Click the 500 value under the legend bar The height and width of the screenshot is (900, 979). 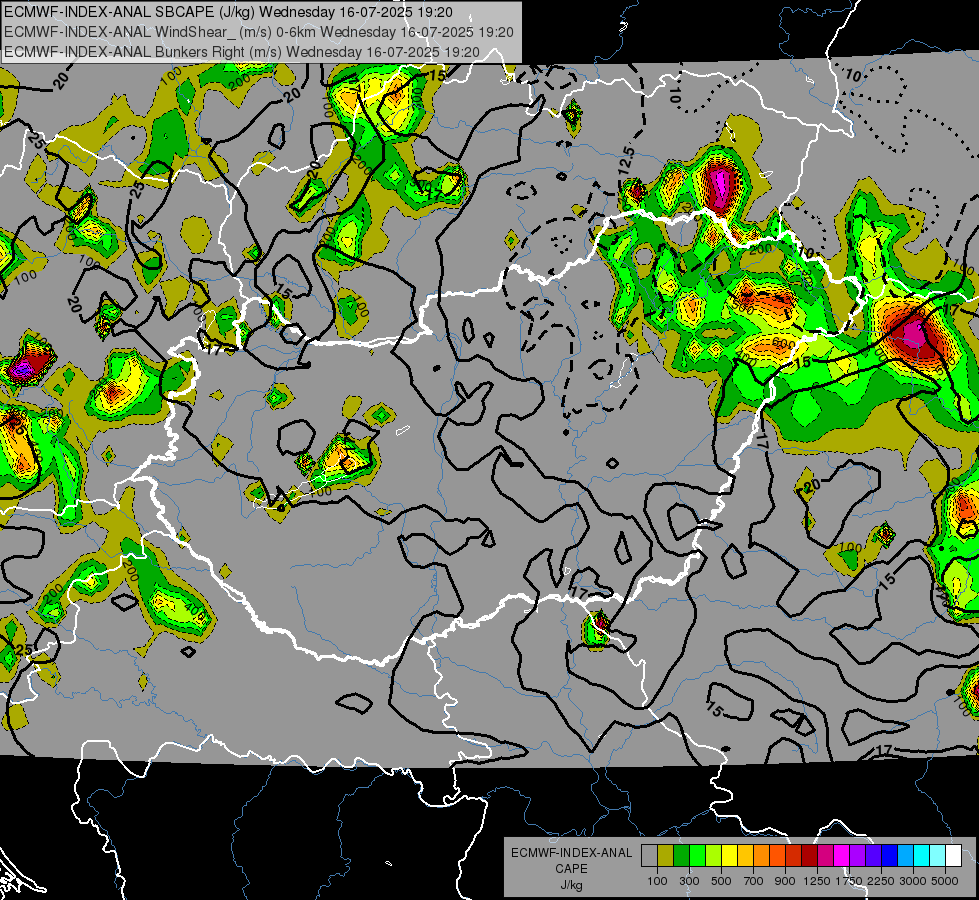721,881
